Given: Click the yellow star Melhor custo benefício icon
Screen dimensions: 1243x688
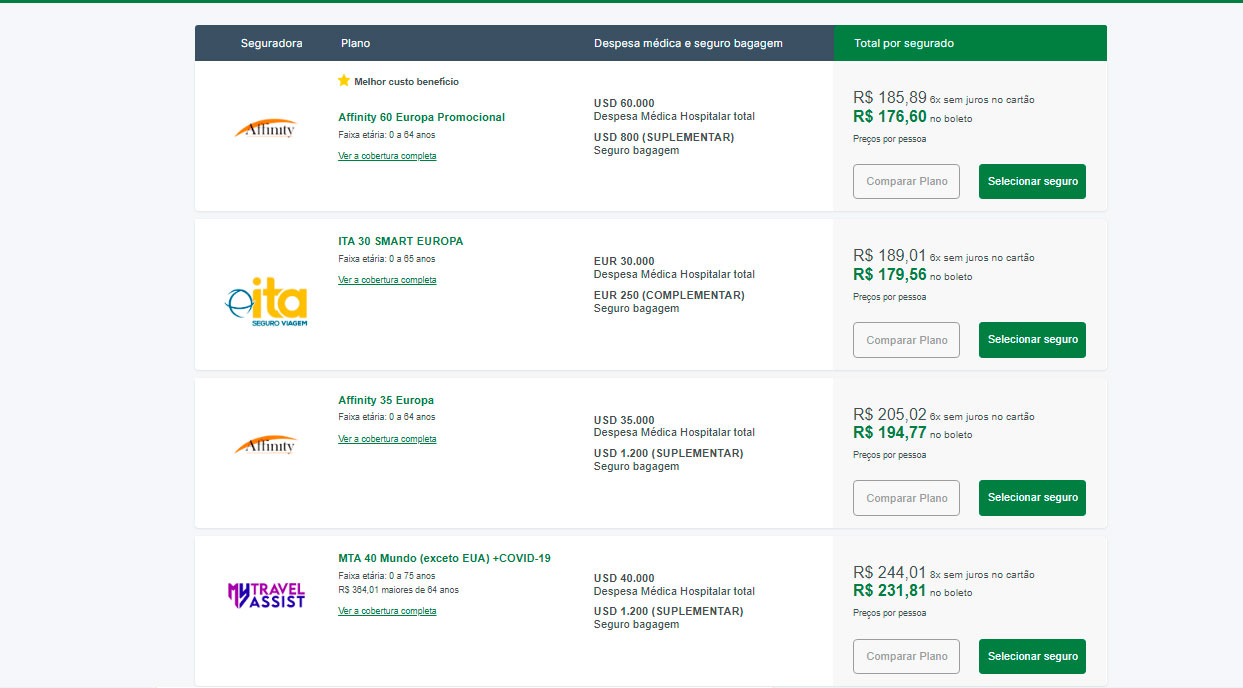Looking at the screenshot, I should [x=344, y=81].
